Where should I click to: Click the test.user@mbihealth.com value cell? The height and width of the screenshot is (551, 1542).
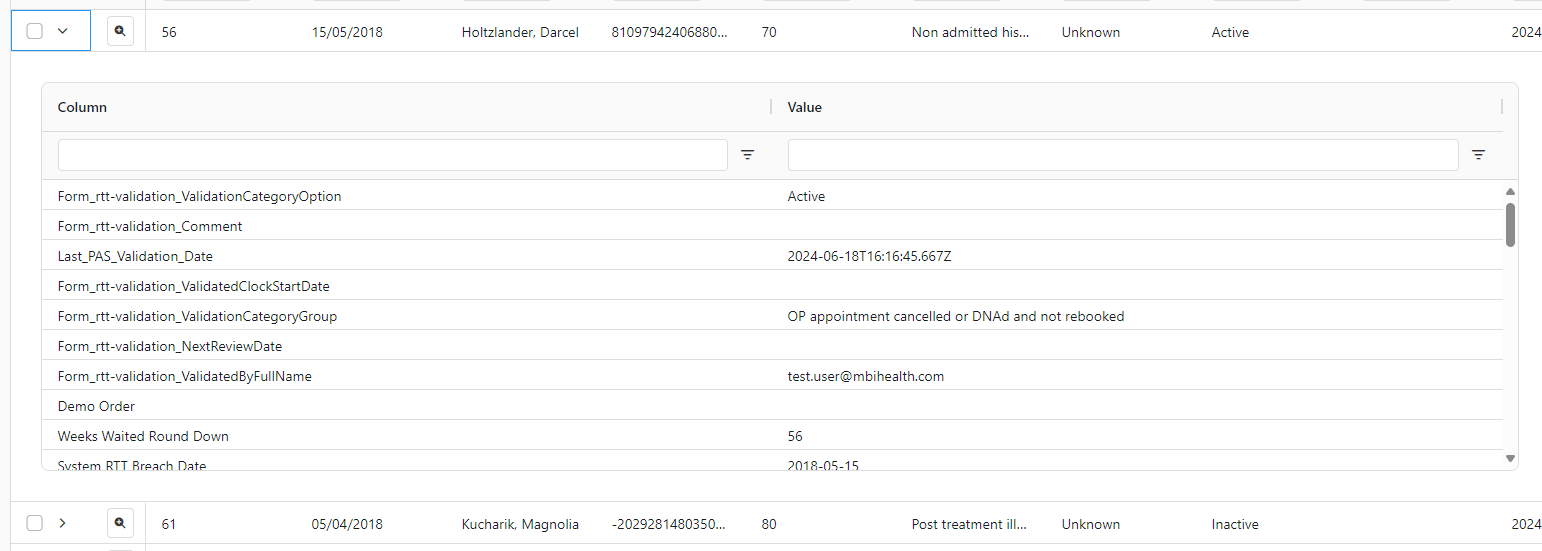866,376
